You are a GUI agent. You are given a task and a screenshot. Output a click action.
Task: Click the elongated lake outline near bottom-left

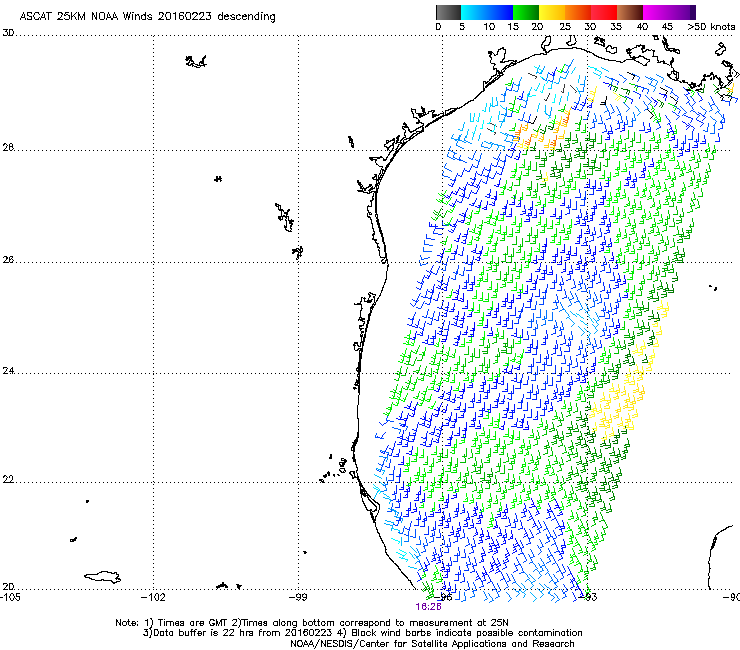tap(102, 577)
